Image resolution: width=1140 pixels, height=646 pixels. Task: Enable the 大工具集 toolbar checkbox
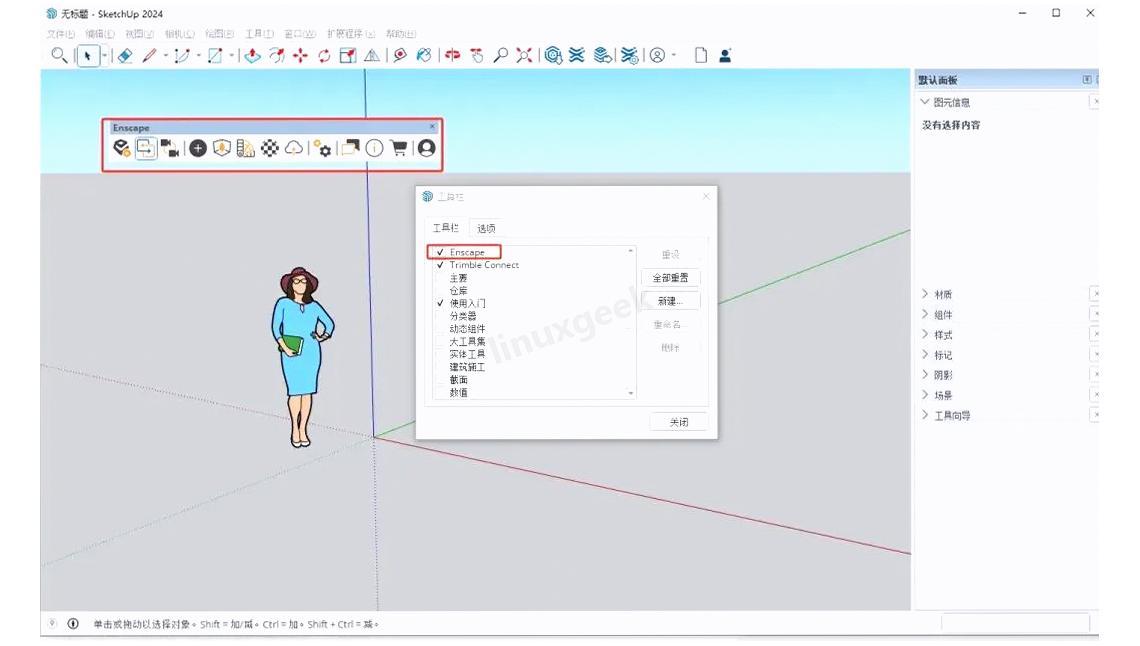coord(440,341)
